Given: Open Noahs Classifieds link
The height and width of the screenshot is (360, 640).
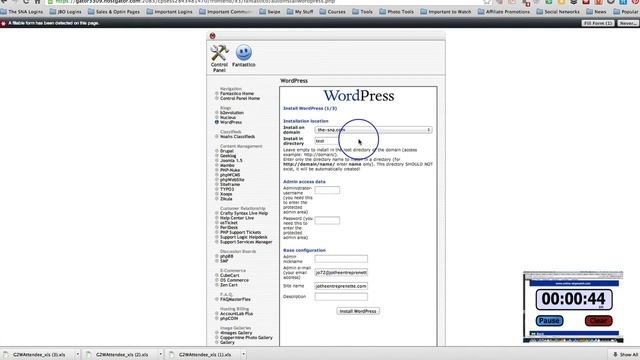Looking at the screenshot, I should click(x=237, y=137).
